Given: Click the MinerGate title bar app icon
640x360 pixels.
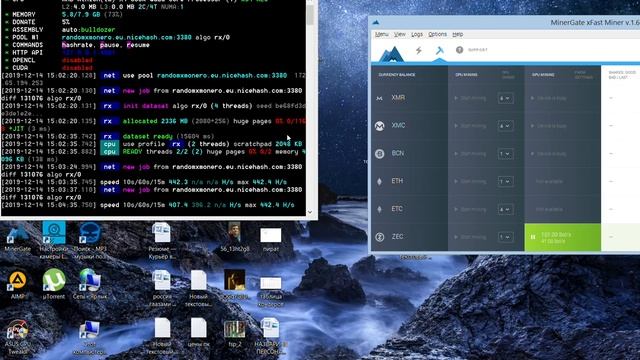Looking at the screenshot, I should pyautogui.click(x=376, y=22).
